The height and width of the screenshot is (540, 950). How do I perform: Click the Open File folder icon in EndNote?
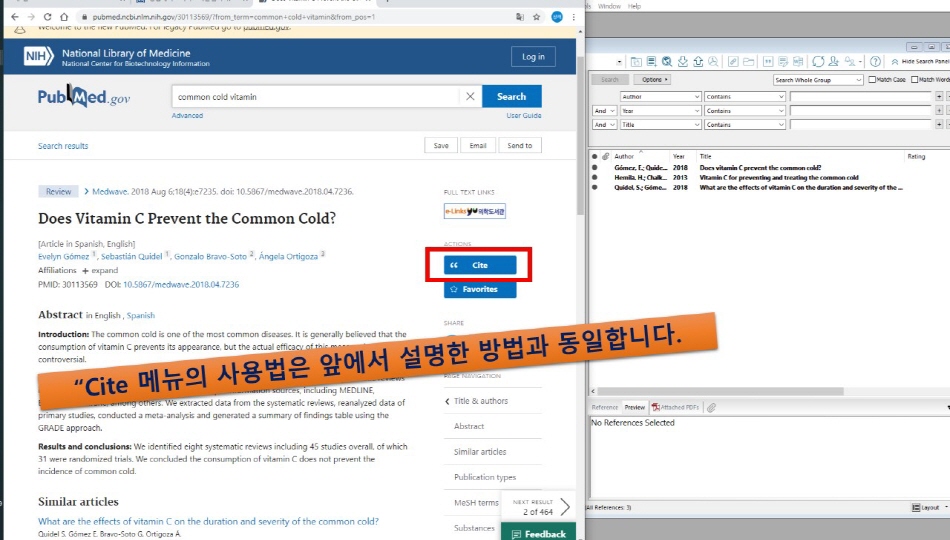tap(749, 61)
